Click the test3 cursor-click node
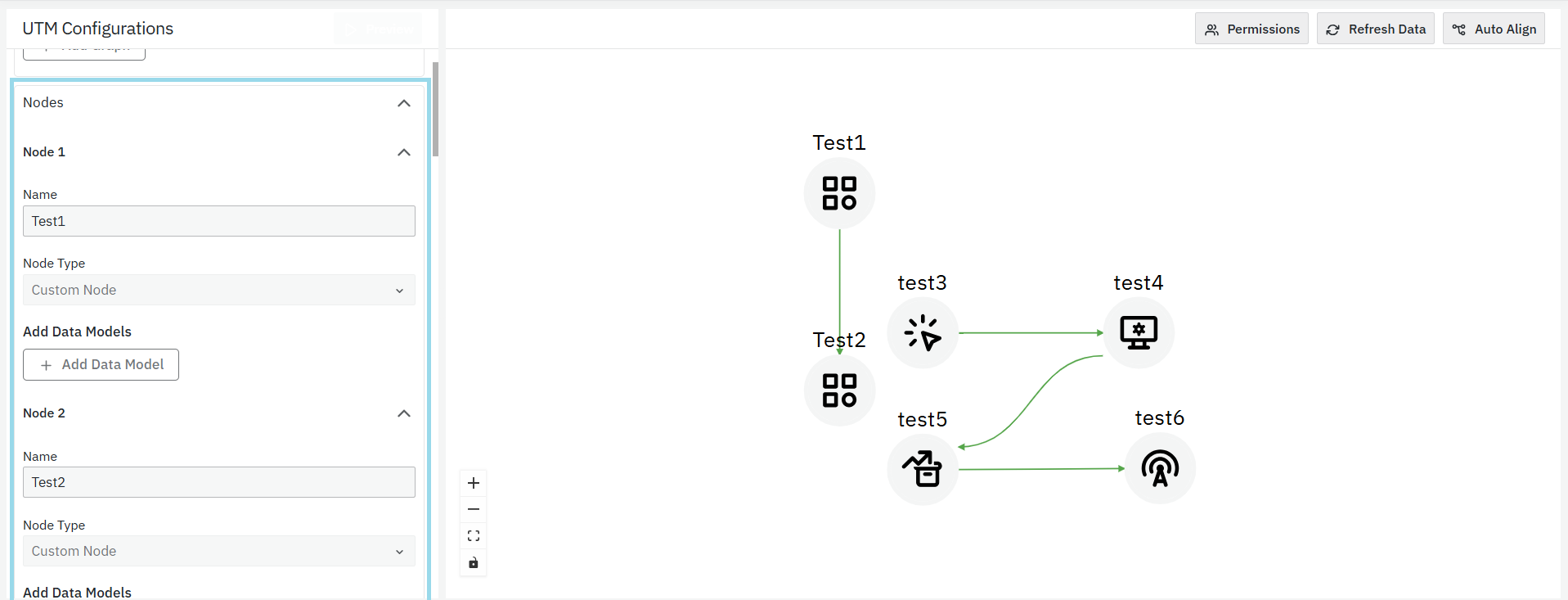 [923, 333]
